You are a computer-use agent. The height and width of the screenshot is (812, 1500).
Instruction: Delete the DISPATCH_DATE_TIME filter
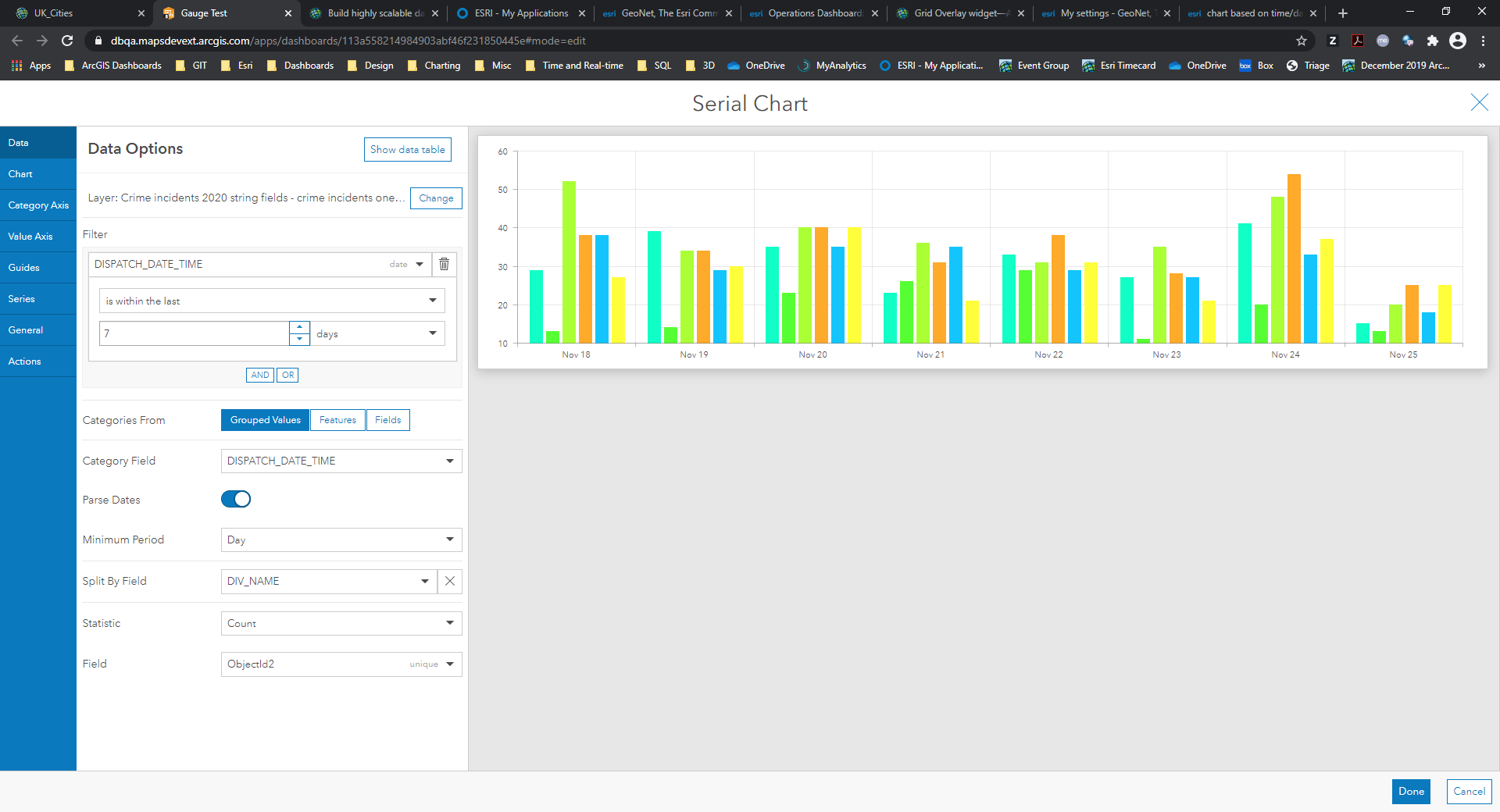pyautogui.click(x=444, y=264)
